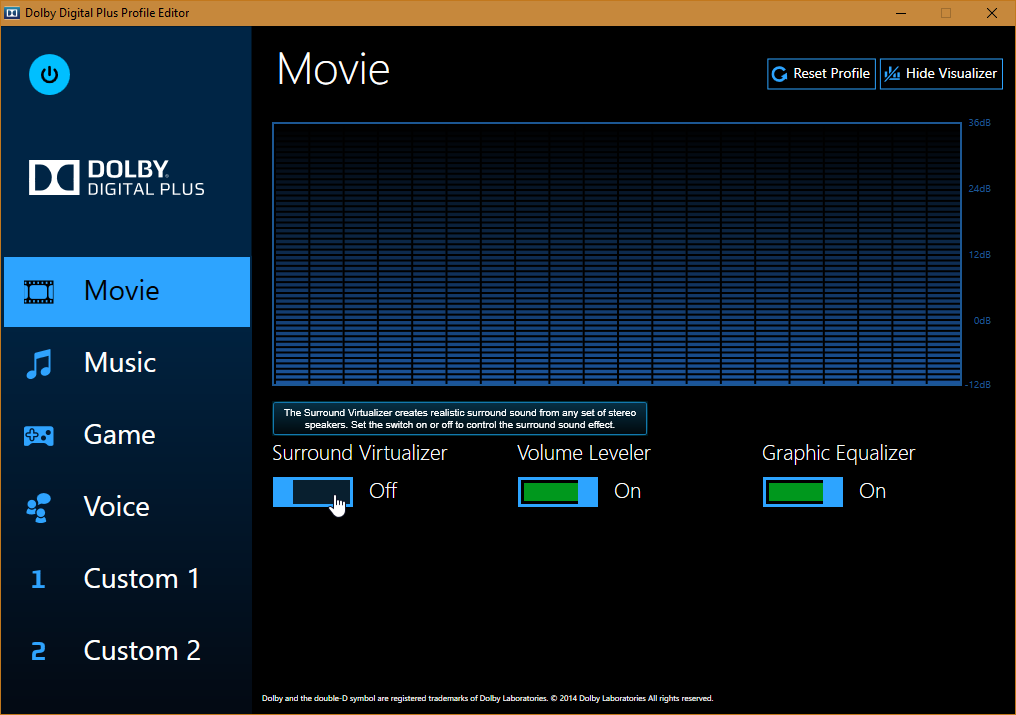Click the On label beside Volume Leveler
This screenshot has height=715, width=1016.
point(627,491)
